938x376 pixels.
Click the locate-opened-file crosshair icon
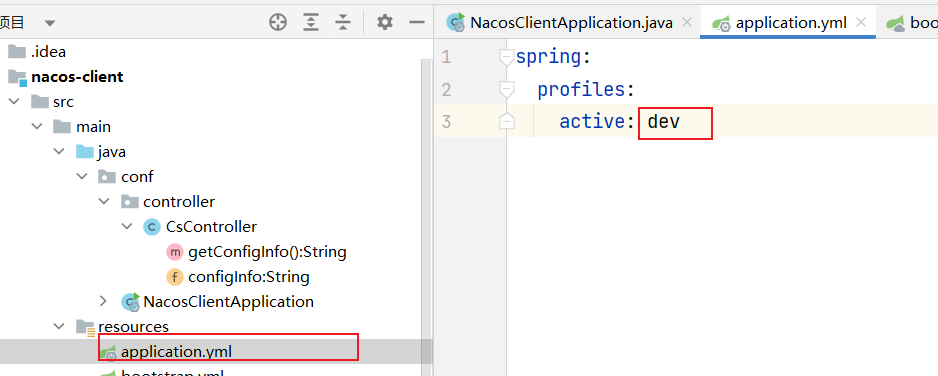278,23
